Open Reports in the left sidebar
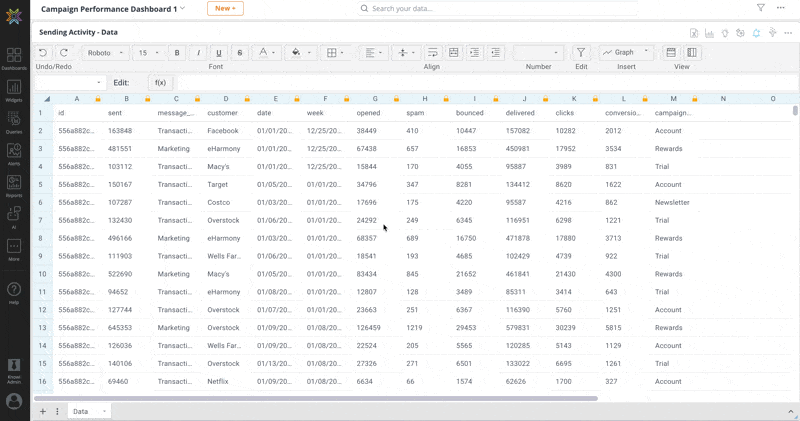 [x=14, y=185]
